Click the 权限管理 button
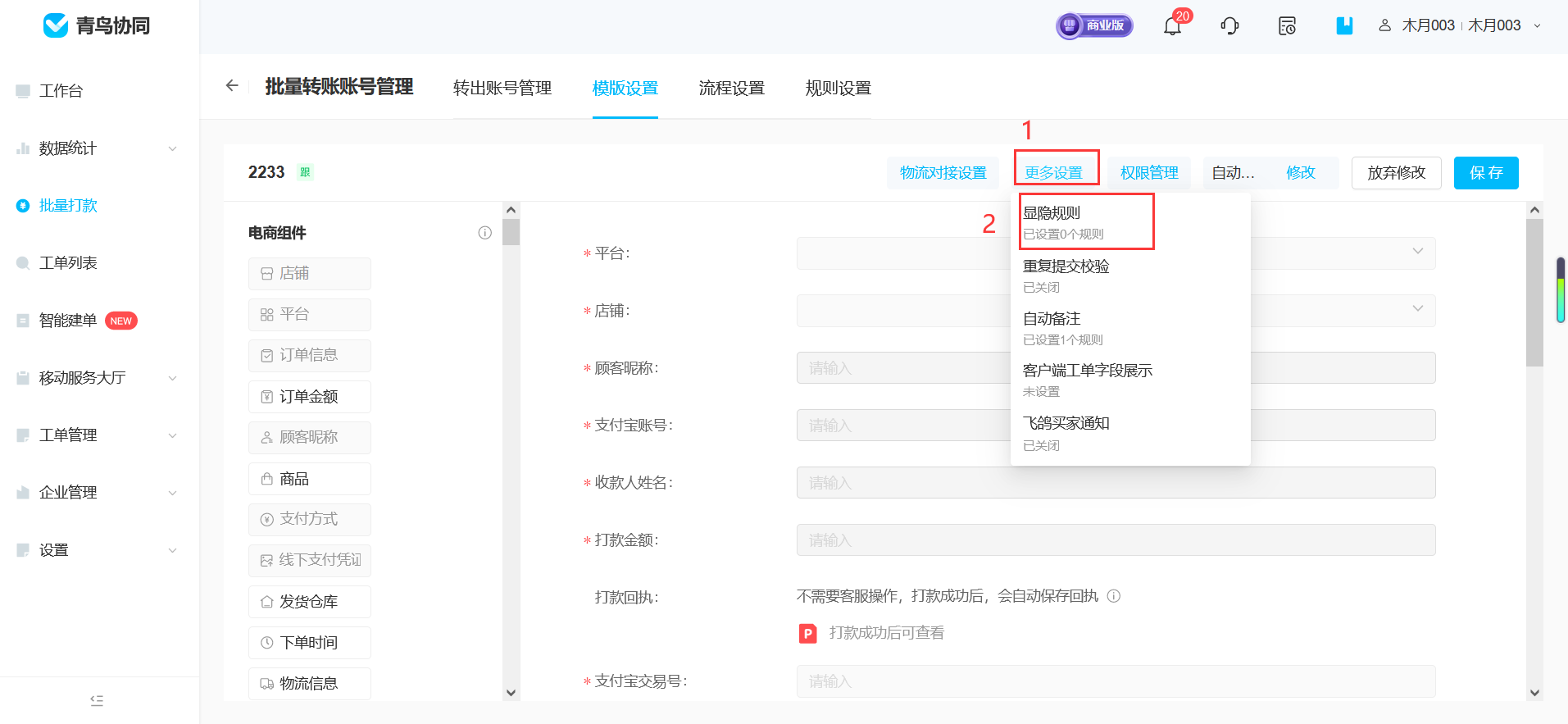This screenshot has height=724, width=1568. click(x=1149, y=173)
